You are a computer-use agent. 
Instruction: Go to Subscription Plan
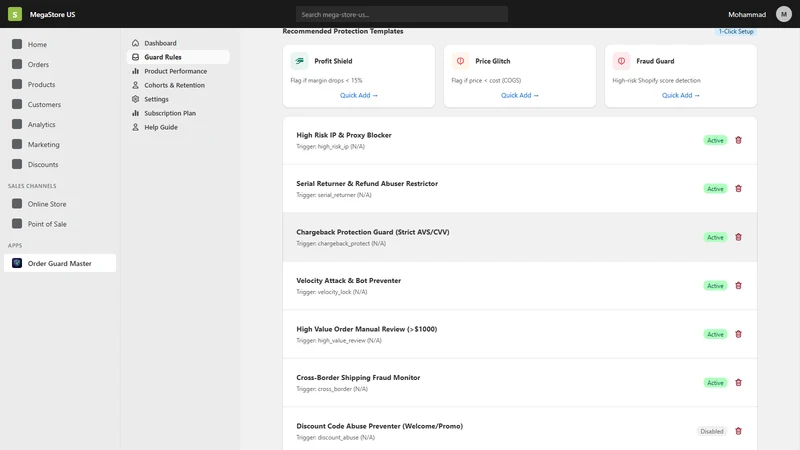click(178, 113)
